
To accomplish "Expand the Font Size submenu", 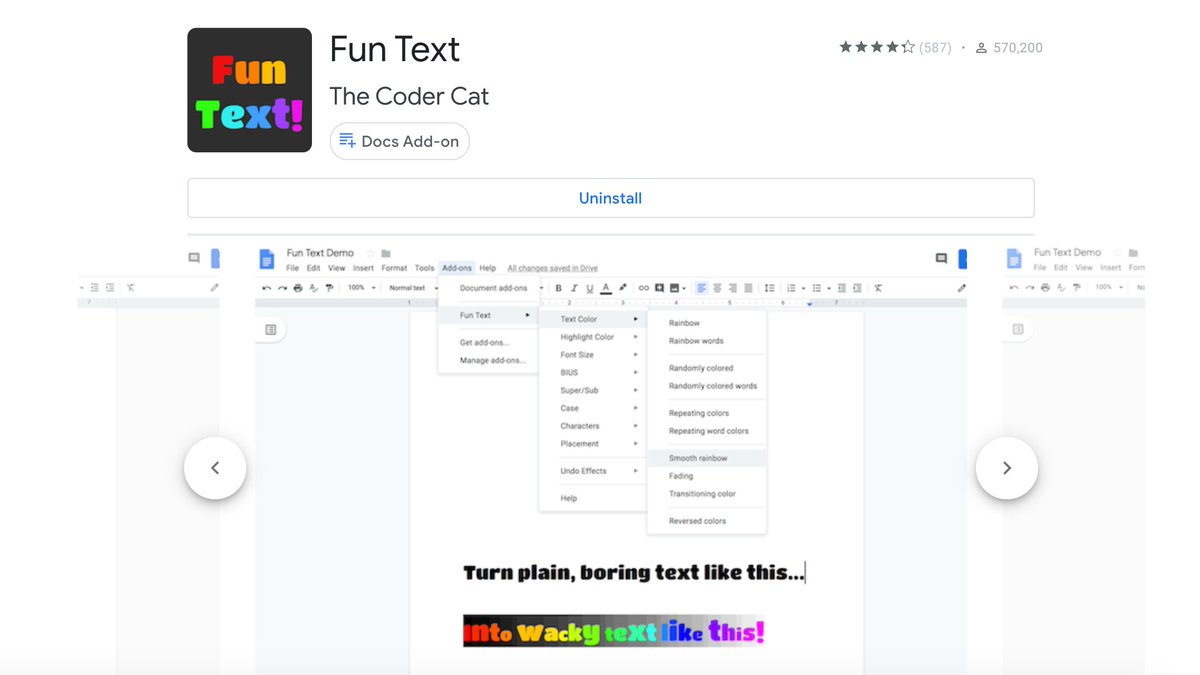I will click(x=592, y=355).
